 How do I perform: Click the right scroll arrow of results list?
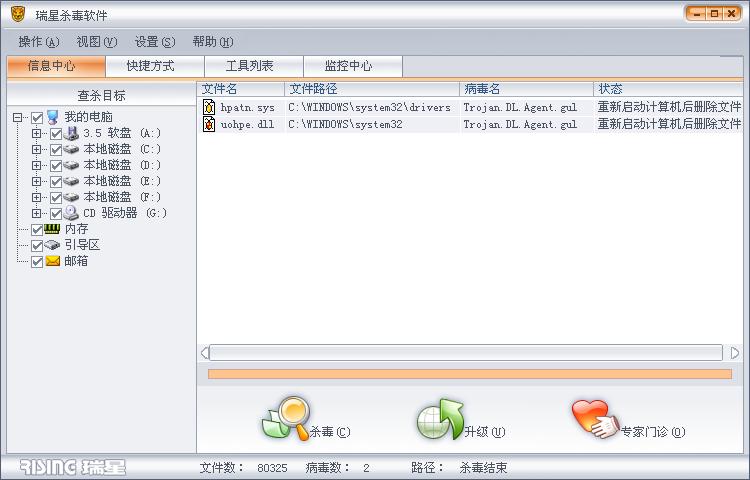coord(735,353)
